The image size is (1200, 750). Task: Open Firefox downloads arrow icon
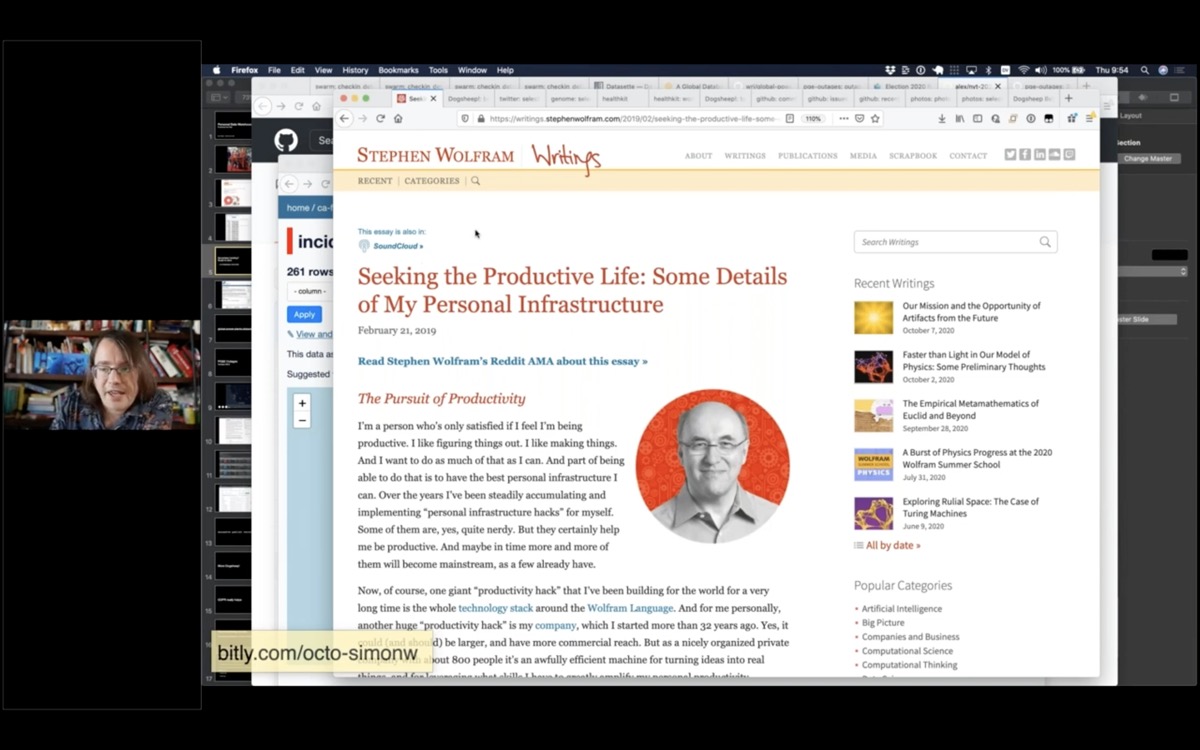point(942,118)
